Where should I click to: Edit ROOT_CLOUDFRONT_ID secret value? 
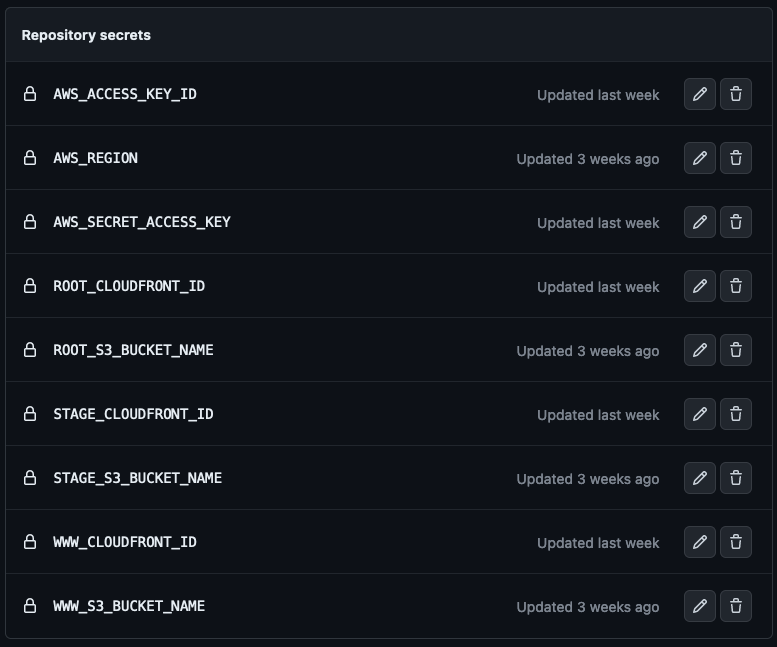click(700, 286)
